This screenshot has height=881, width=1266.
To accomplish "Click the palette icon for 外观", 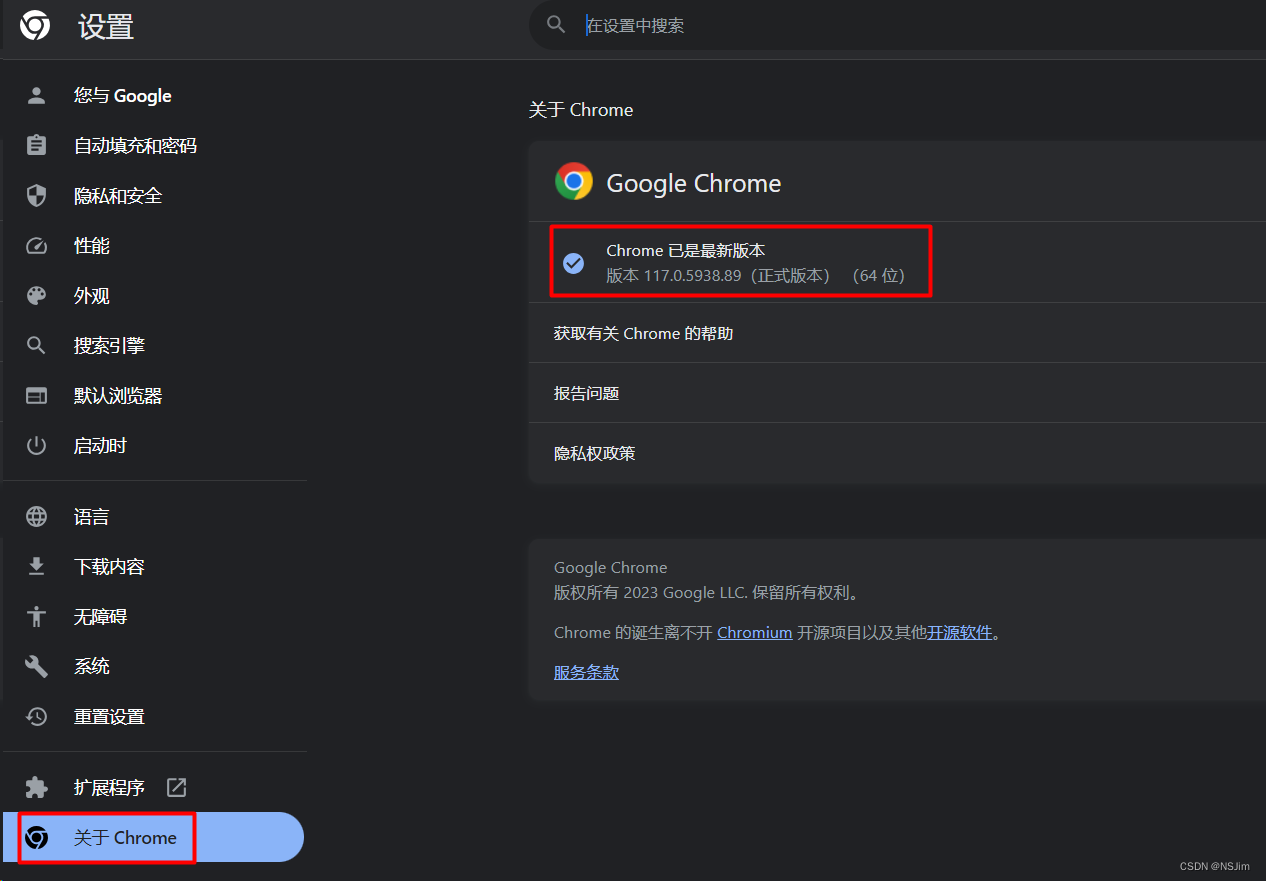I will (x=36, y=296).
